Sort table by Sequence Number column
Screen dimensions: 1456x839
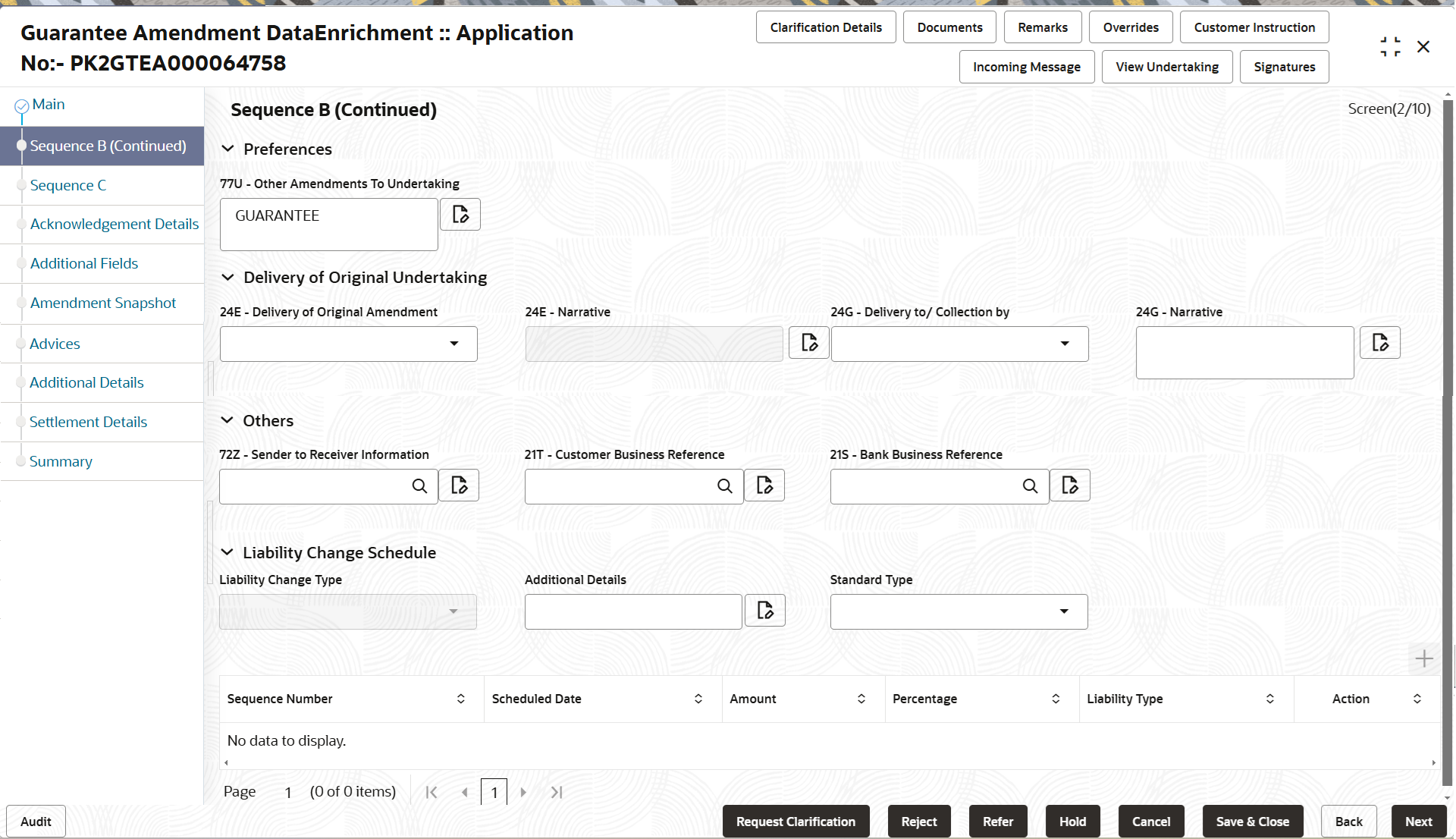click(x=460, y=699)
